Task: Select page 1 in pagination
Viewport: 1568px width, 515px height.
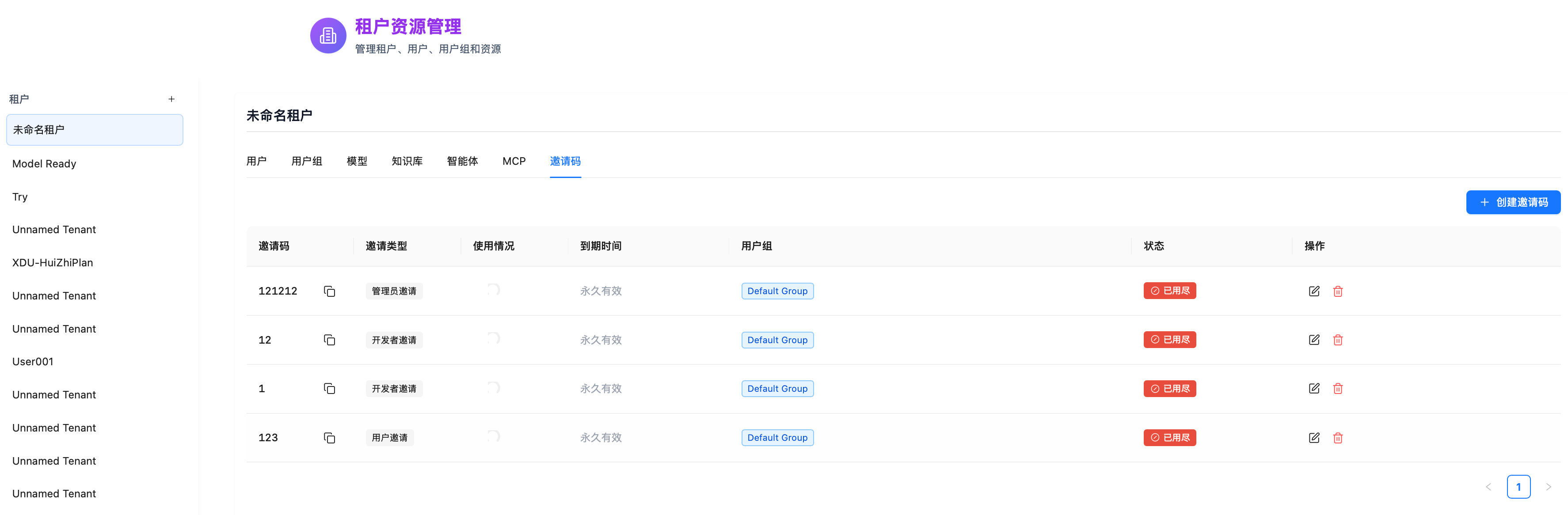Action: [x=1518, y=487]
